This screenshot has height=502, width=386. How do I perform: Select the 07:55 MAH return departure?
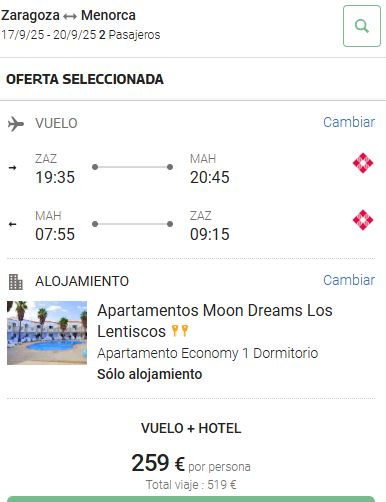point(55,234)
